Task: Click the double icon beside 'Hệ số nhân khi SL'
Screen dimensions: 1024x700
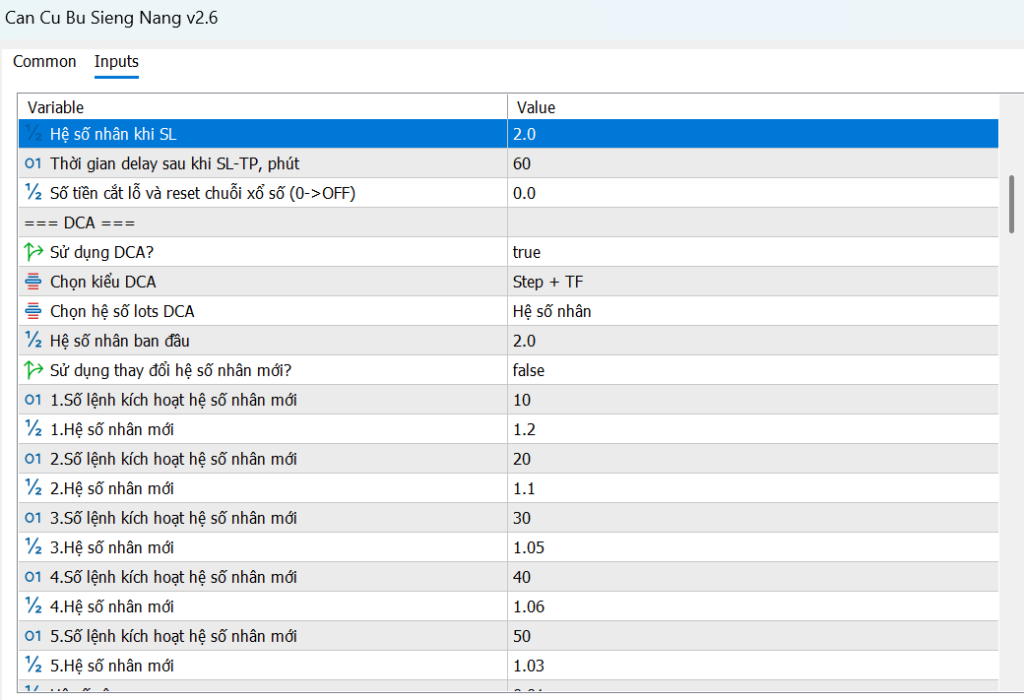Action: 33,134
